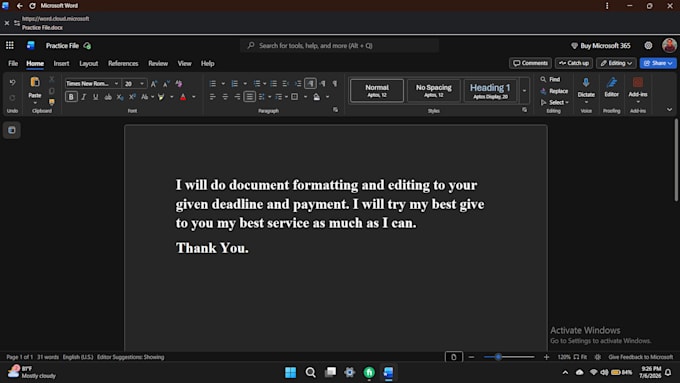Open the Editing mode dropdown

616,63
